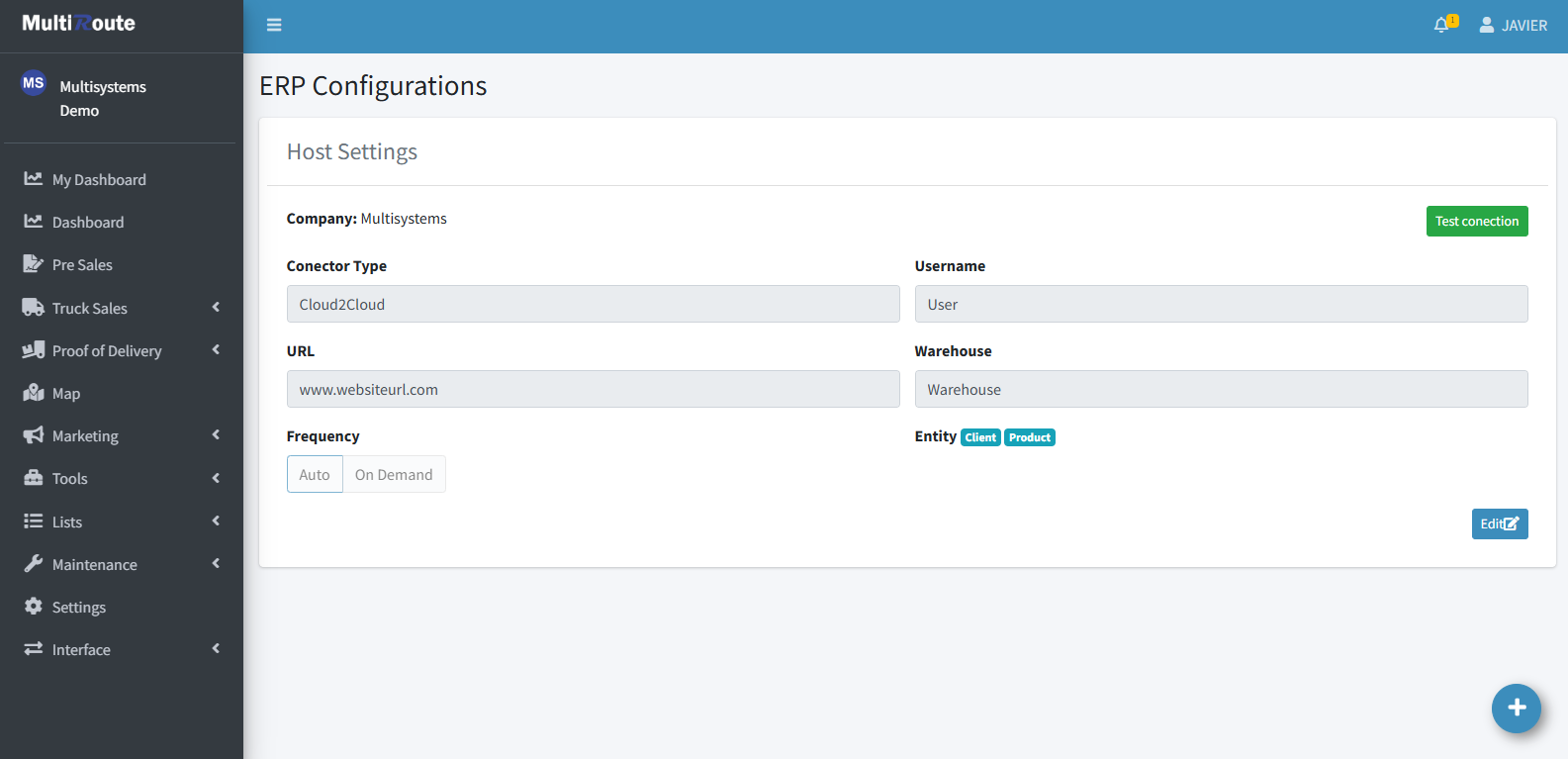Open the notifications bell icon
Screen dimensions: 1568x759
(x=1442, y=25)
